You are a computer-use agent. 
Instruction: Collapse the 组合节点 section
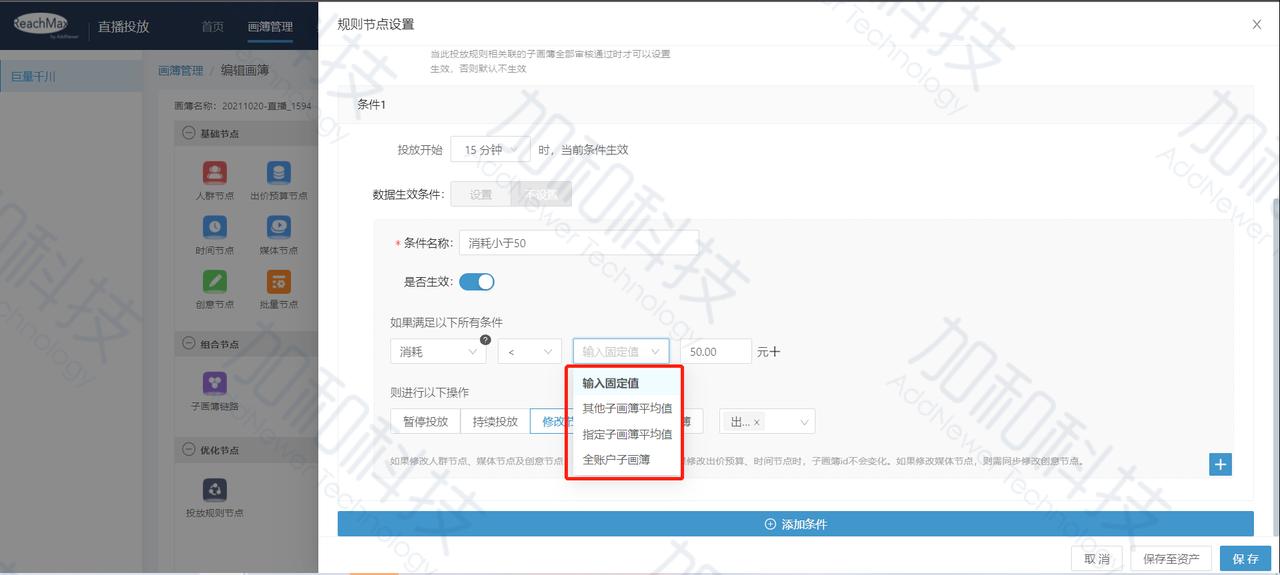coord(188,344)
